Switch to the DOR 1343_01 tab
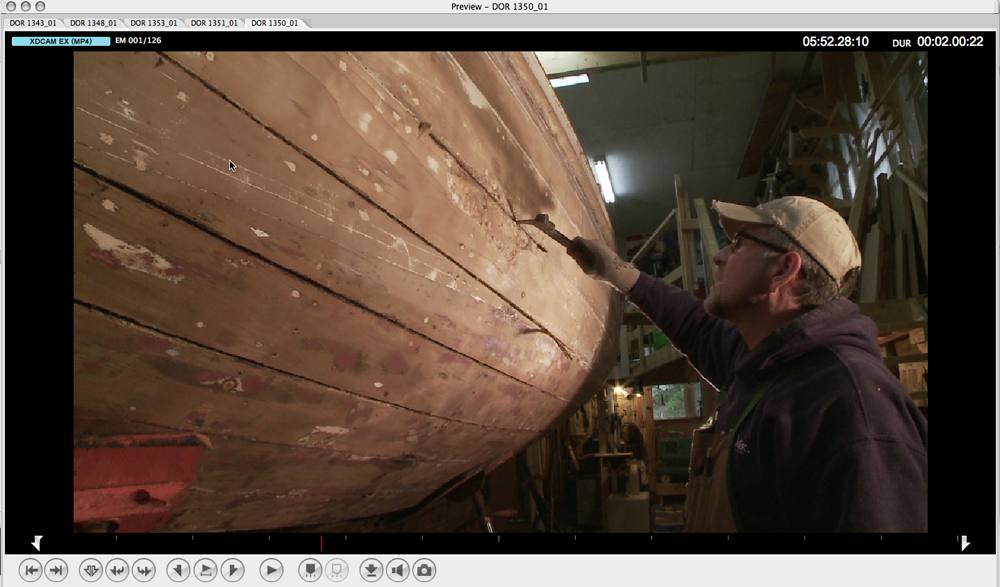This screenshot has width=1000, height=587. [x=33, y=22]
